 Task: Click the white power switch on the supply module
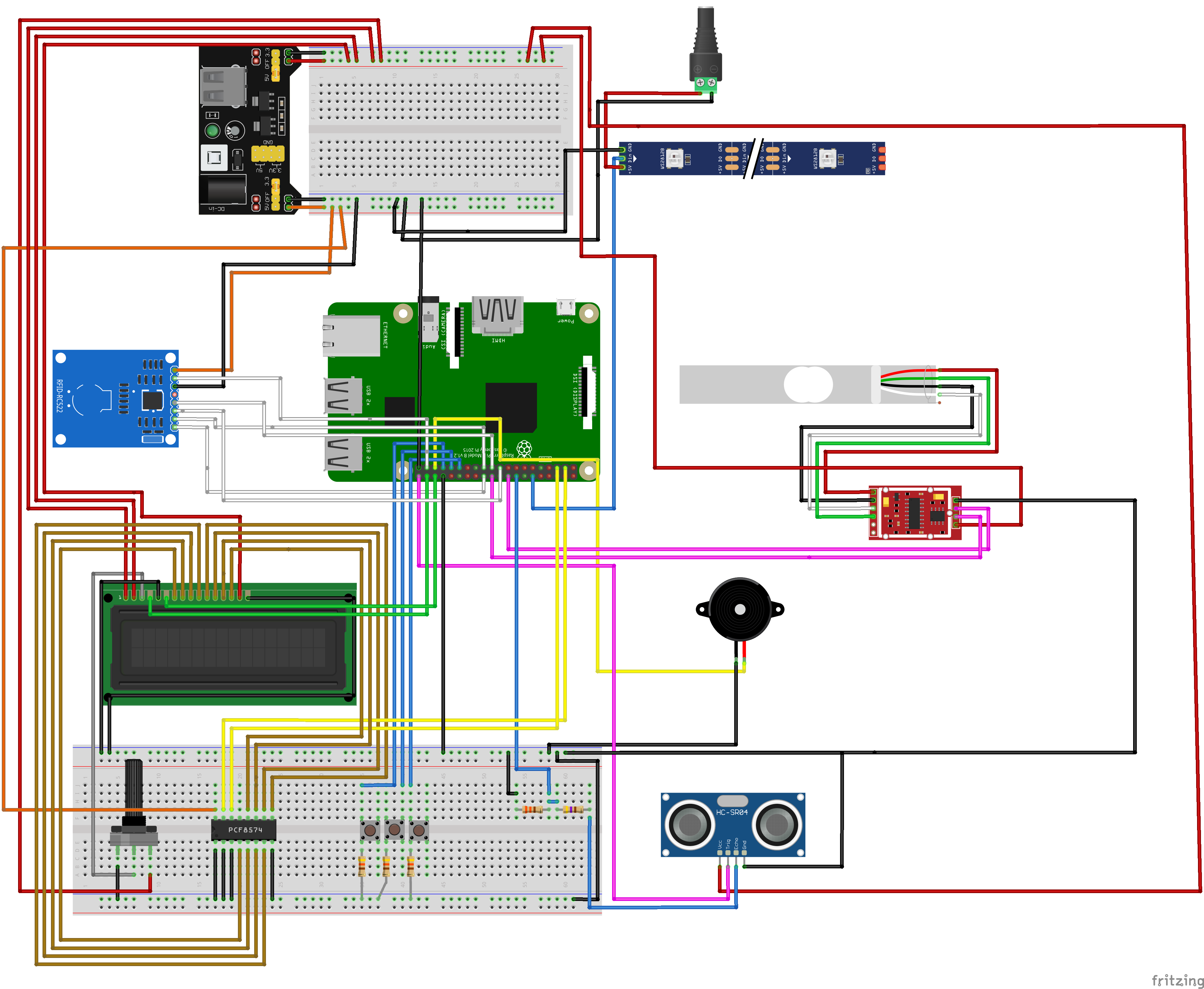(214, 158)
